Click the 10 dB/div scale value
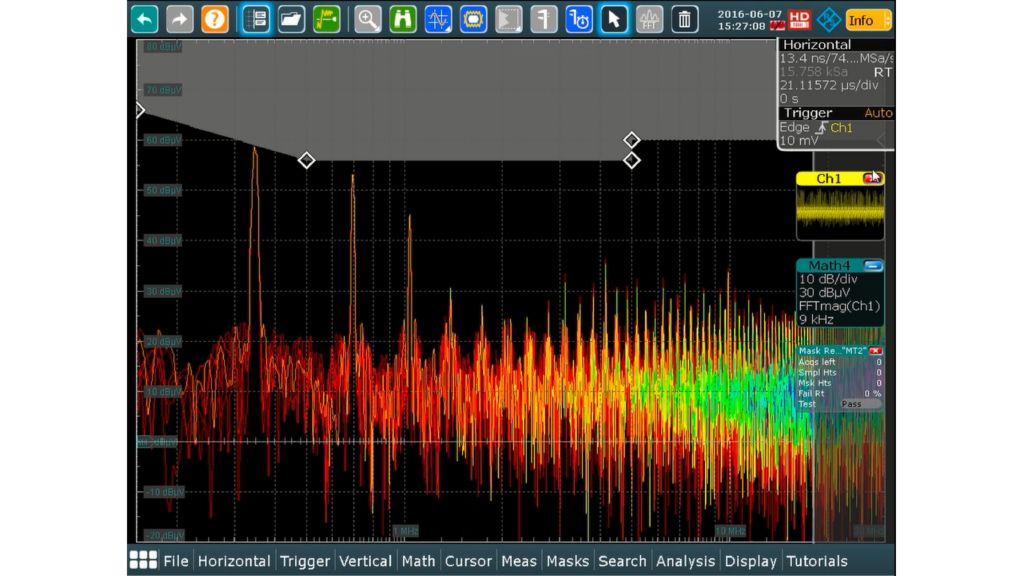1024x576 pixels. (828, 279)
